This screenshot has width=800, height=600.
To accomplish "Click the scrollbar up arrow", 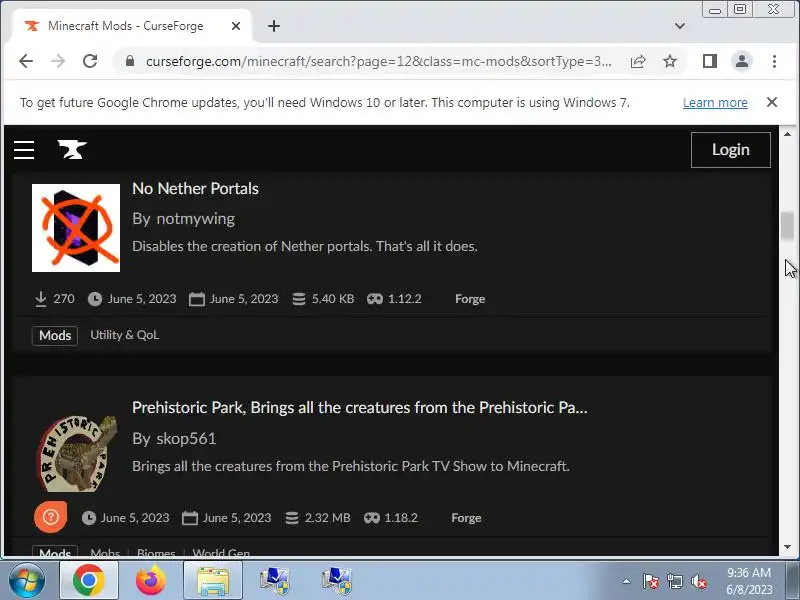I will (x=787, y=134).
